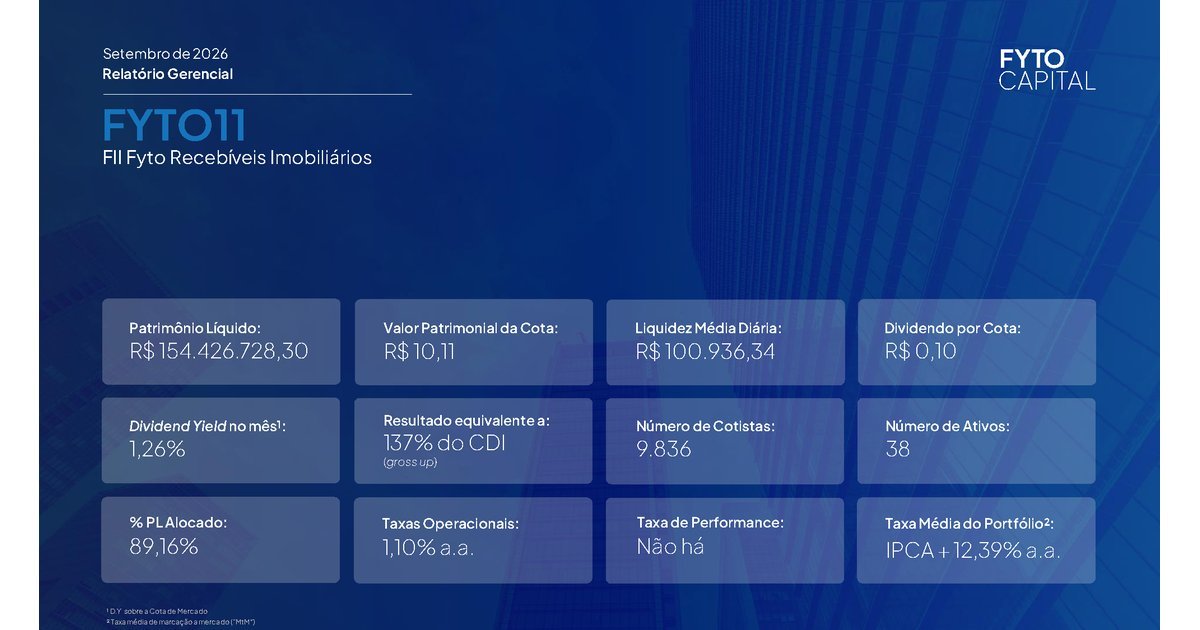The image size is (1200, 630).
Task: Select the '137% do CDI' value
Action: (x=444, y=443)
